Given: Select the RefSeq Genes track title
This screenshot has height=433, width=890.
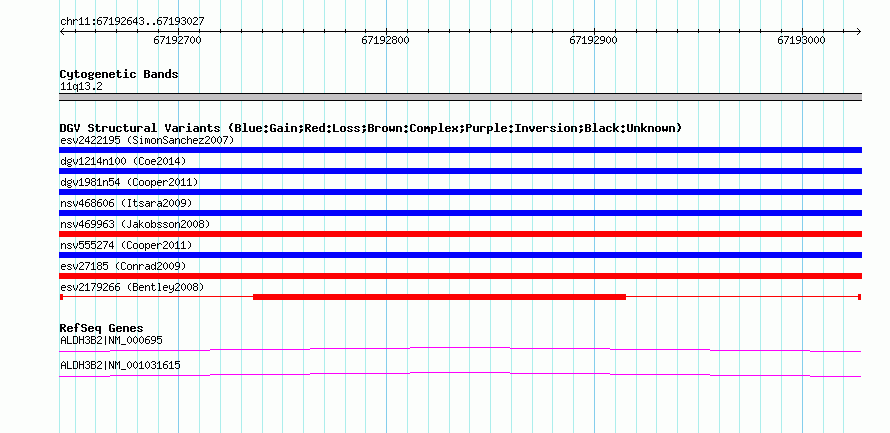Looking at the screenshot, I should [x=101, y=328].
